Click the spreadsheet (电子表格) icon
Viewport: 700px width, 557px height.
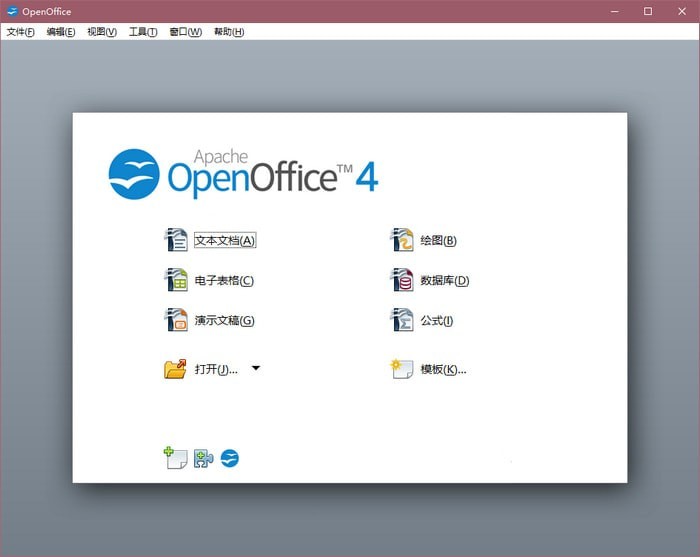(x=176, y=280)
